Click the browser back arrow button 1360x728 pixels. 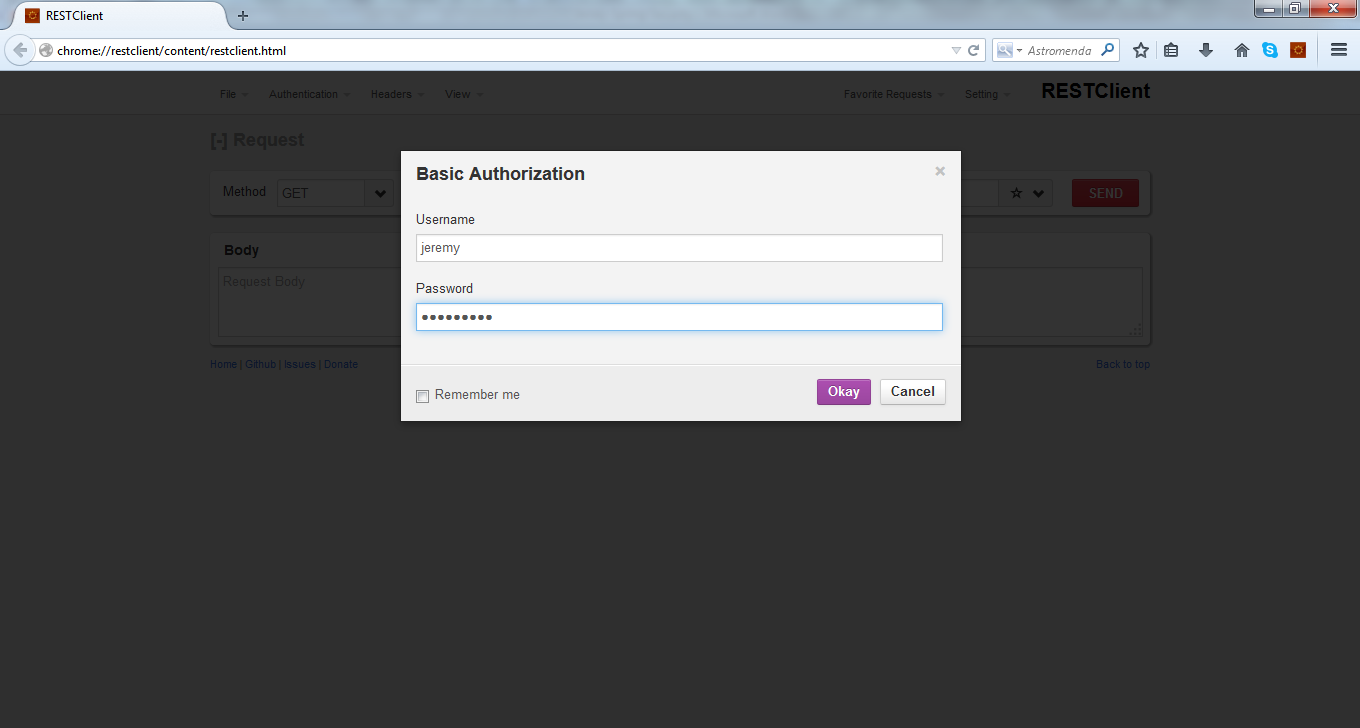[x=20, y=50]
